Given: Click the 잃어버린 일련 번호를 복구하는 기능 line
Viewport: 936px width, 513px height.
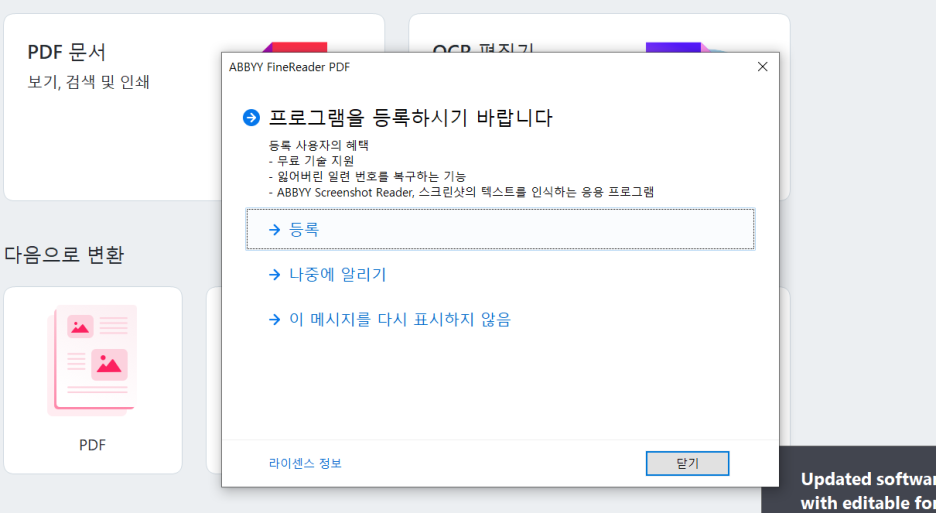Looking at the screenshot, I should tap(367, 176).
